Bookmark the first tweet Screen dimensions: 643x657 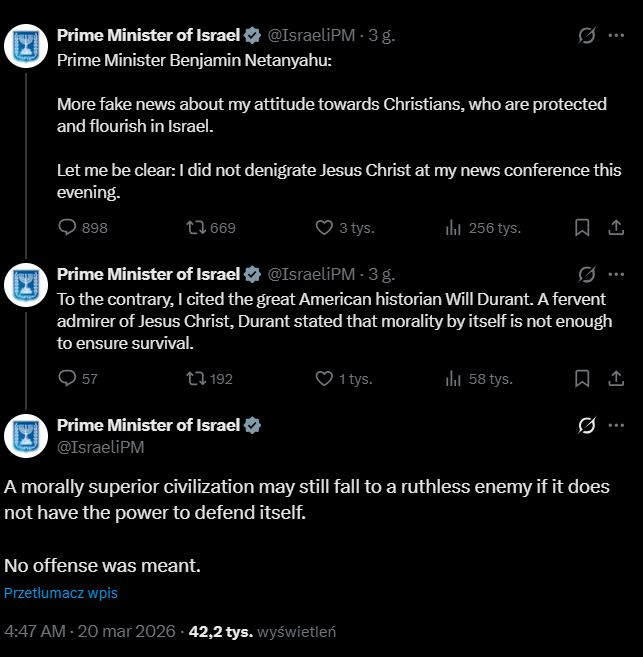tap(582, 228)
